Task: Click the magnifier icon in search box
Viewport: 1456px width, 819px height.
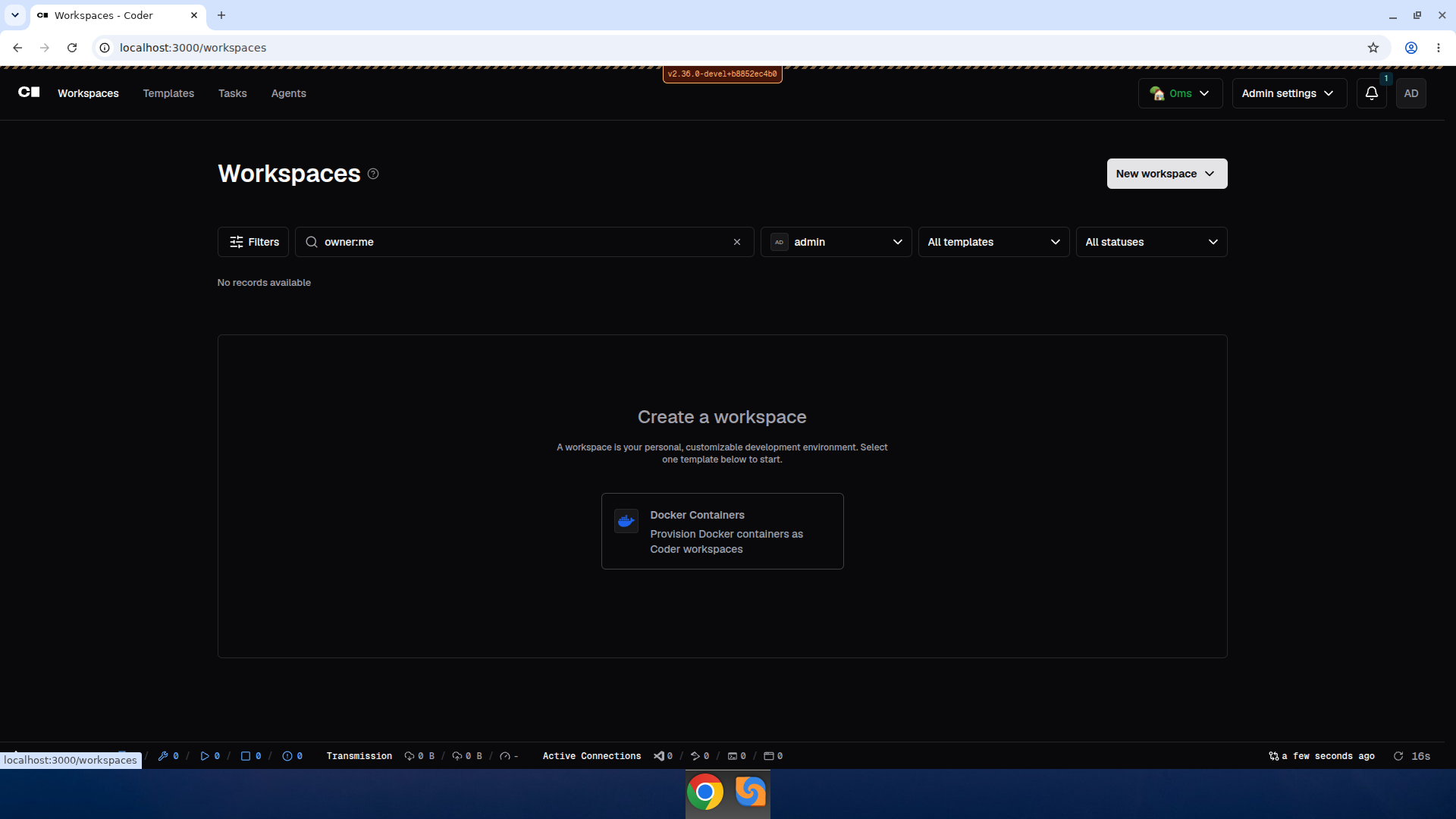Action: click(x=312, y=242)
